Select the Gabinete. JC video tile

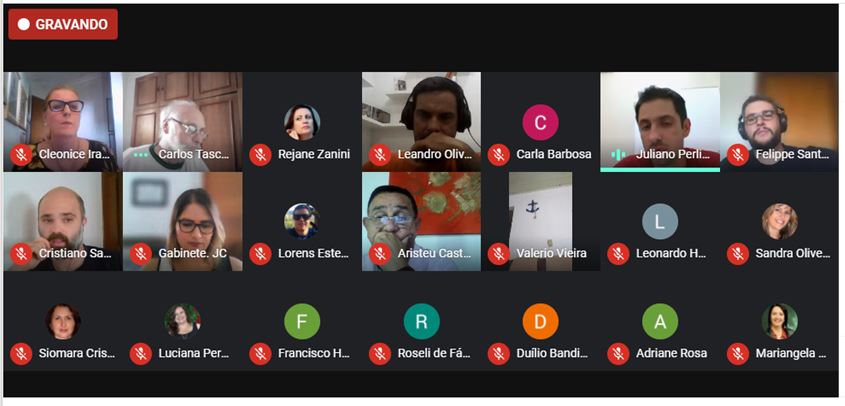click(183, 222)
